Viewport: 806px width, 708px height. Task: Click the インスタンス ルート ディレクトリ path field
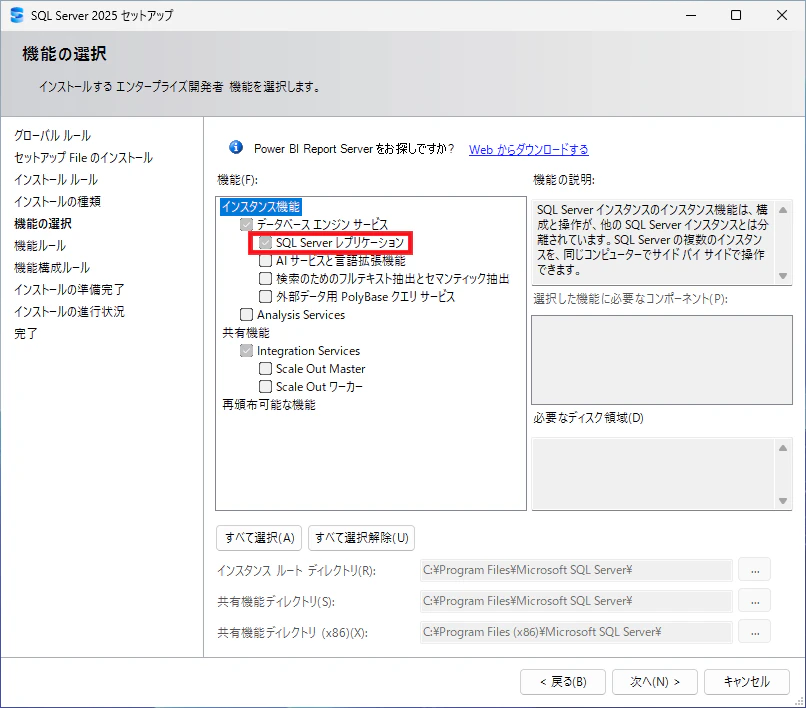click(x=576, y=570)
